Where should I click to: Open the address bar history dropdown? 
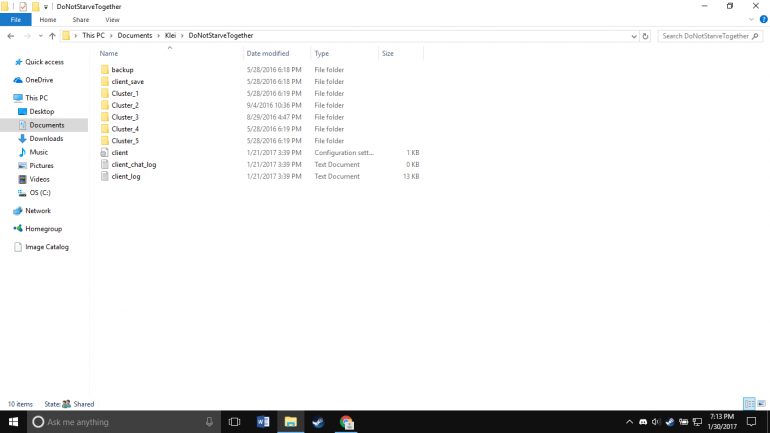pos(632,36)
